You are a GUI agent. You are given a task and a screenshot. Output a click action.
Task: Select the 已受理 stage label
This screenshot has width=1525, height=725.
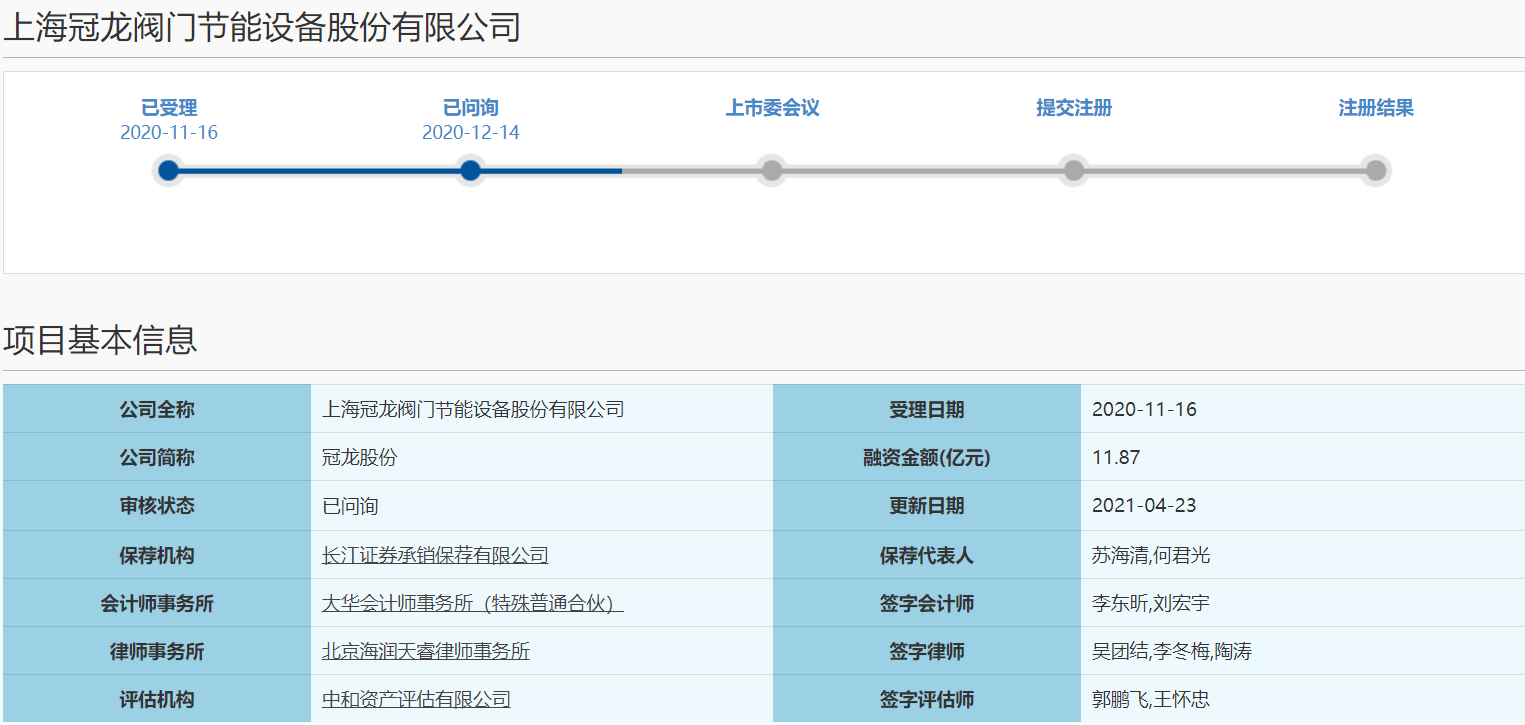[169, 108]
